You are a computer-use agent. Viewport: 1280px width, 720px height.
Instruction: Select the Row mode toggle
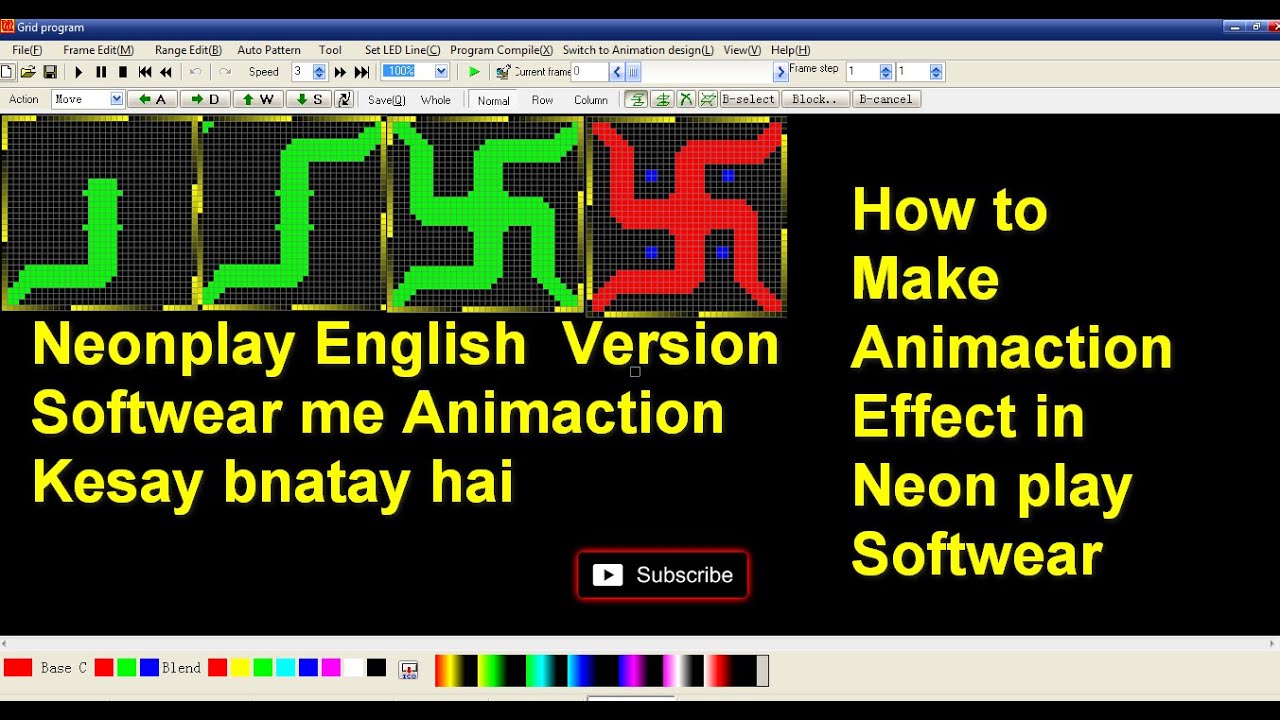click(542, 100)
